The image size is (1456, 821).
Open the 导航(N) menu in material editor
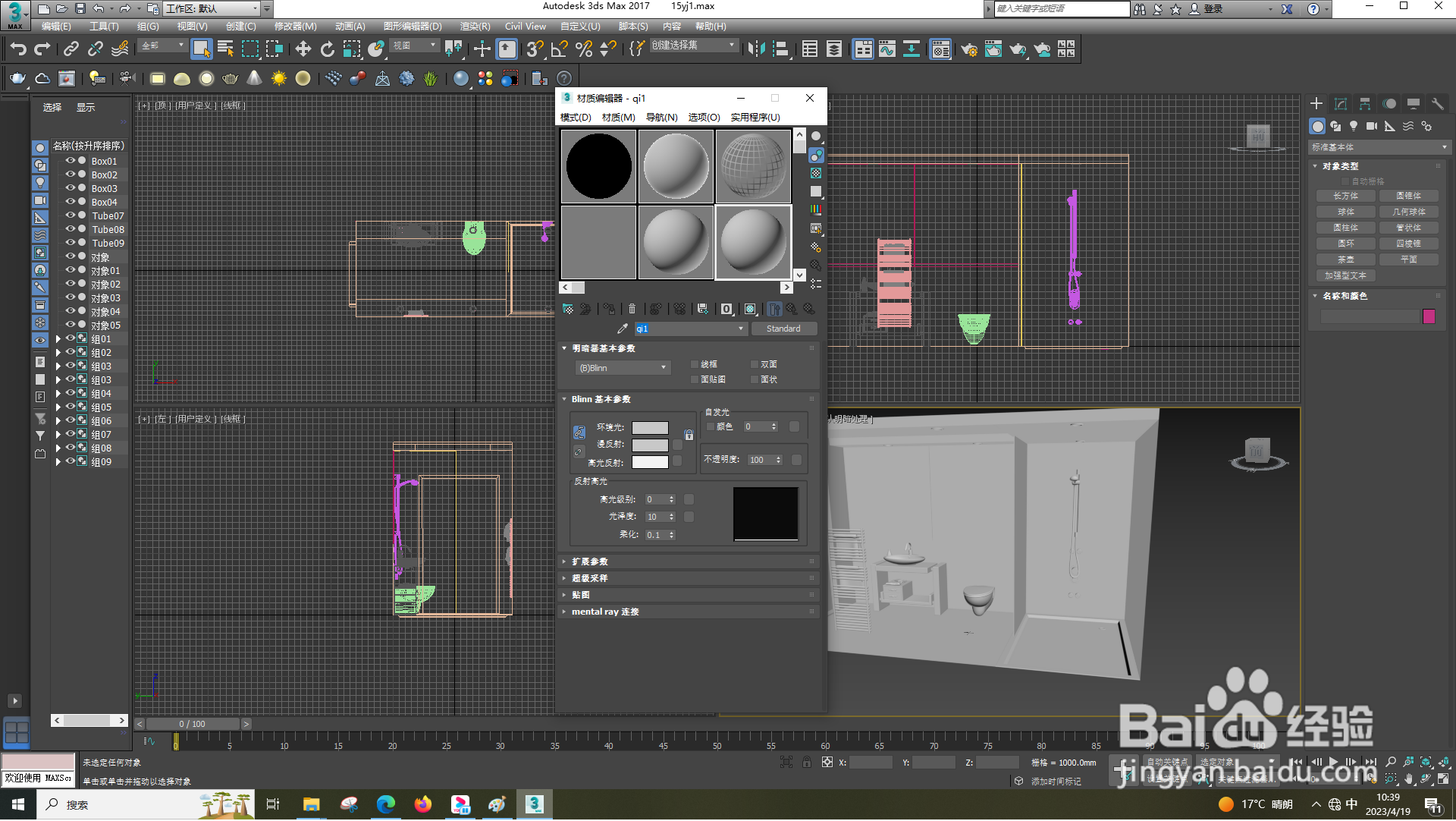(661, 118)
